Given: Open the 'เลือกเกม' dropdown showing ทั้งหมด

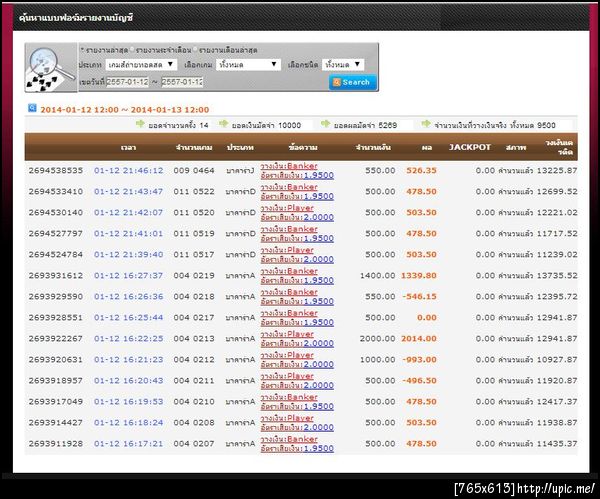Looking at the screenshot, I should [248, 64].
